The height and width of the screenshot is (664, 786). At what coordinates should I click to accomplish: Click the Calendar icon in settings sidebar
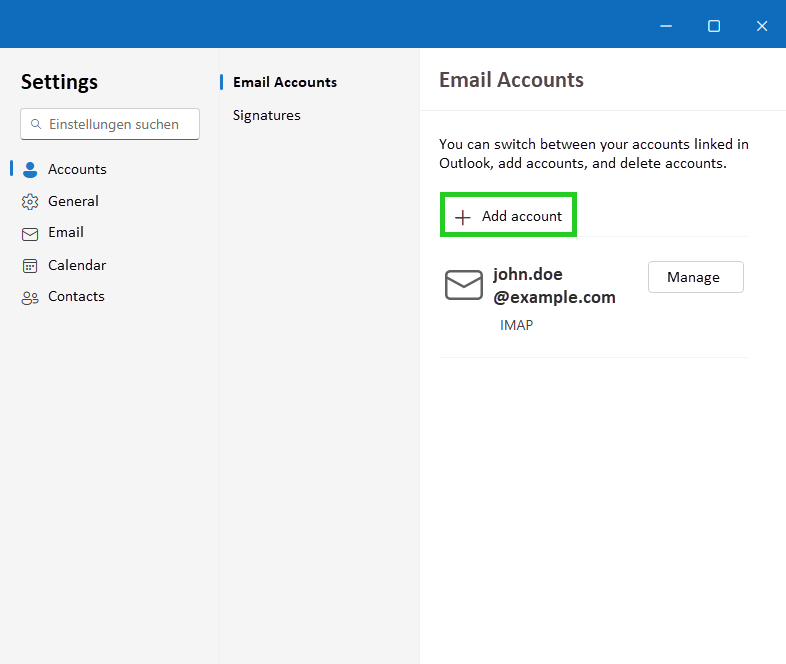(30, 266)
